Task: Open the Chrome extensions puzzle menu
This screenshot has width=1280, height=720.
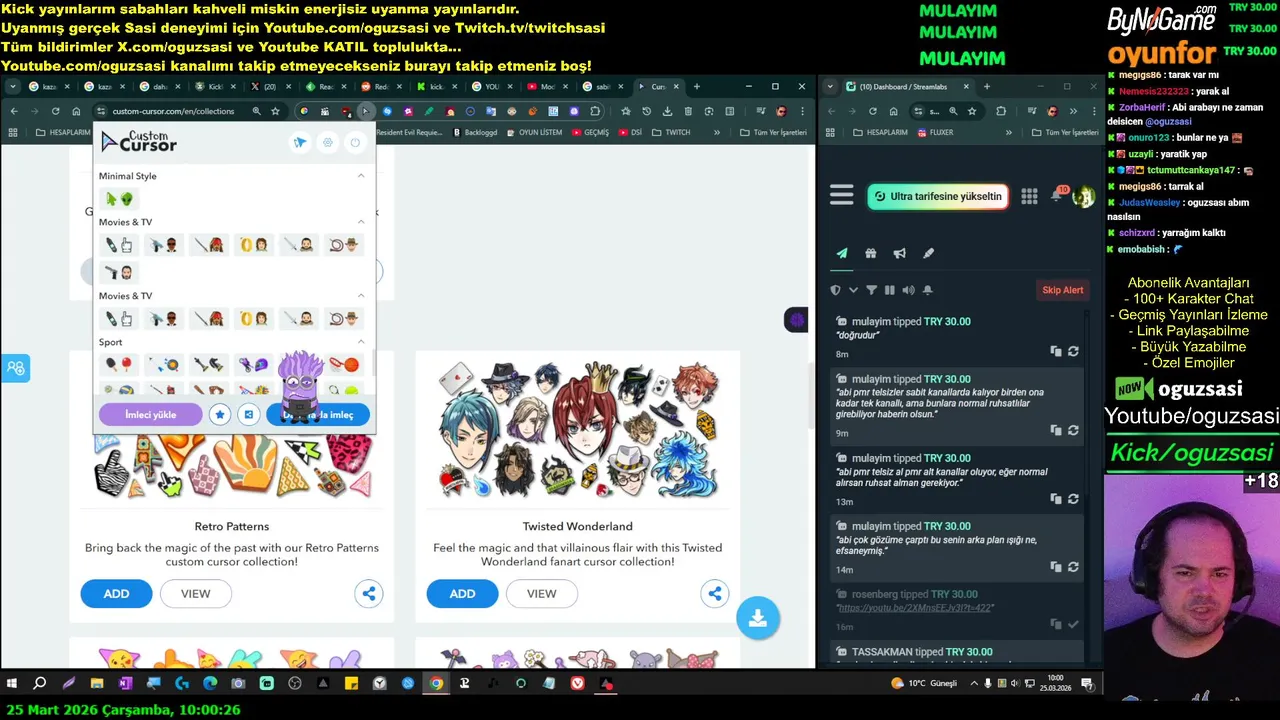Action: tap(595, 111)
